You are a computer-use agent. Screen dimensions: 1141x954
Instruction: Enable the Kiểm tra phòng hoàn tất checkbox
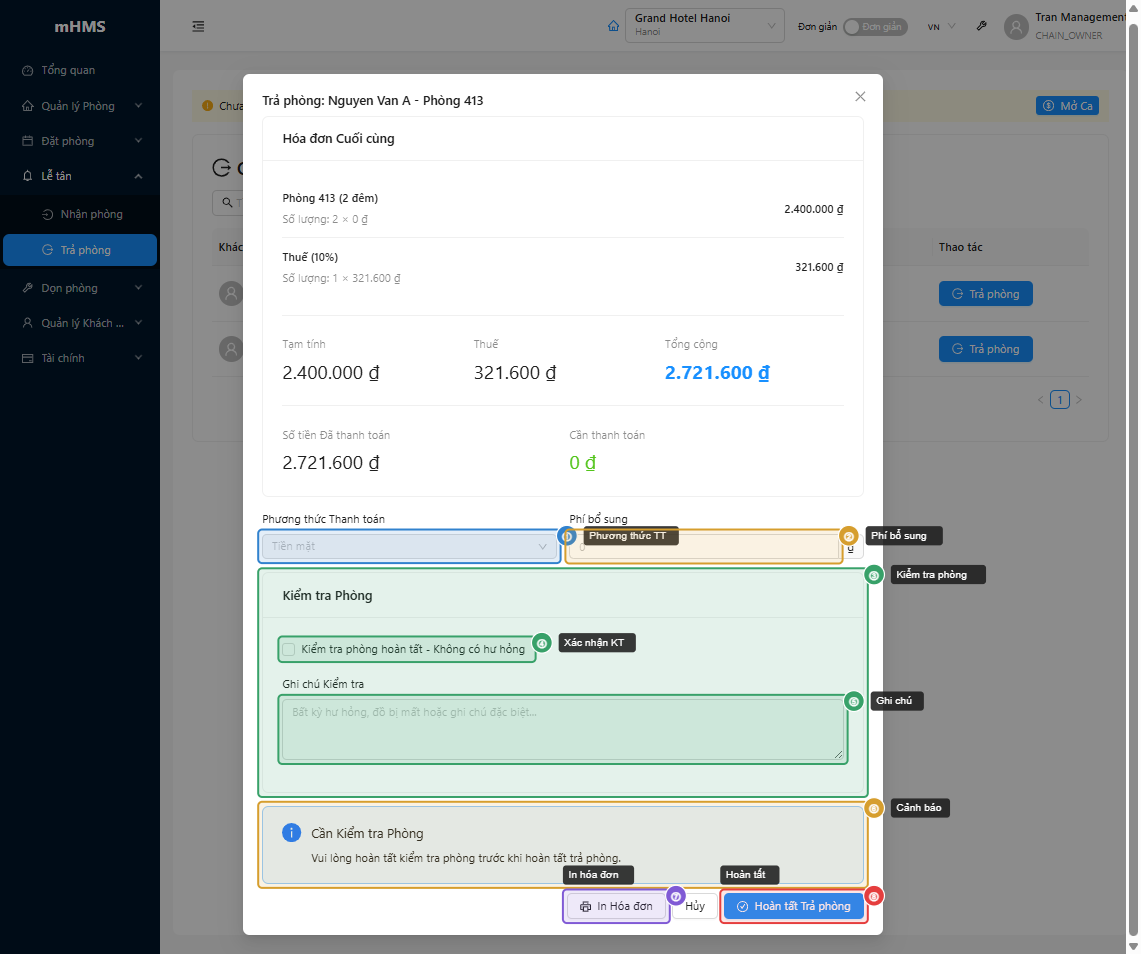[289, 649]
